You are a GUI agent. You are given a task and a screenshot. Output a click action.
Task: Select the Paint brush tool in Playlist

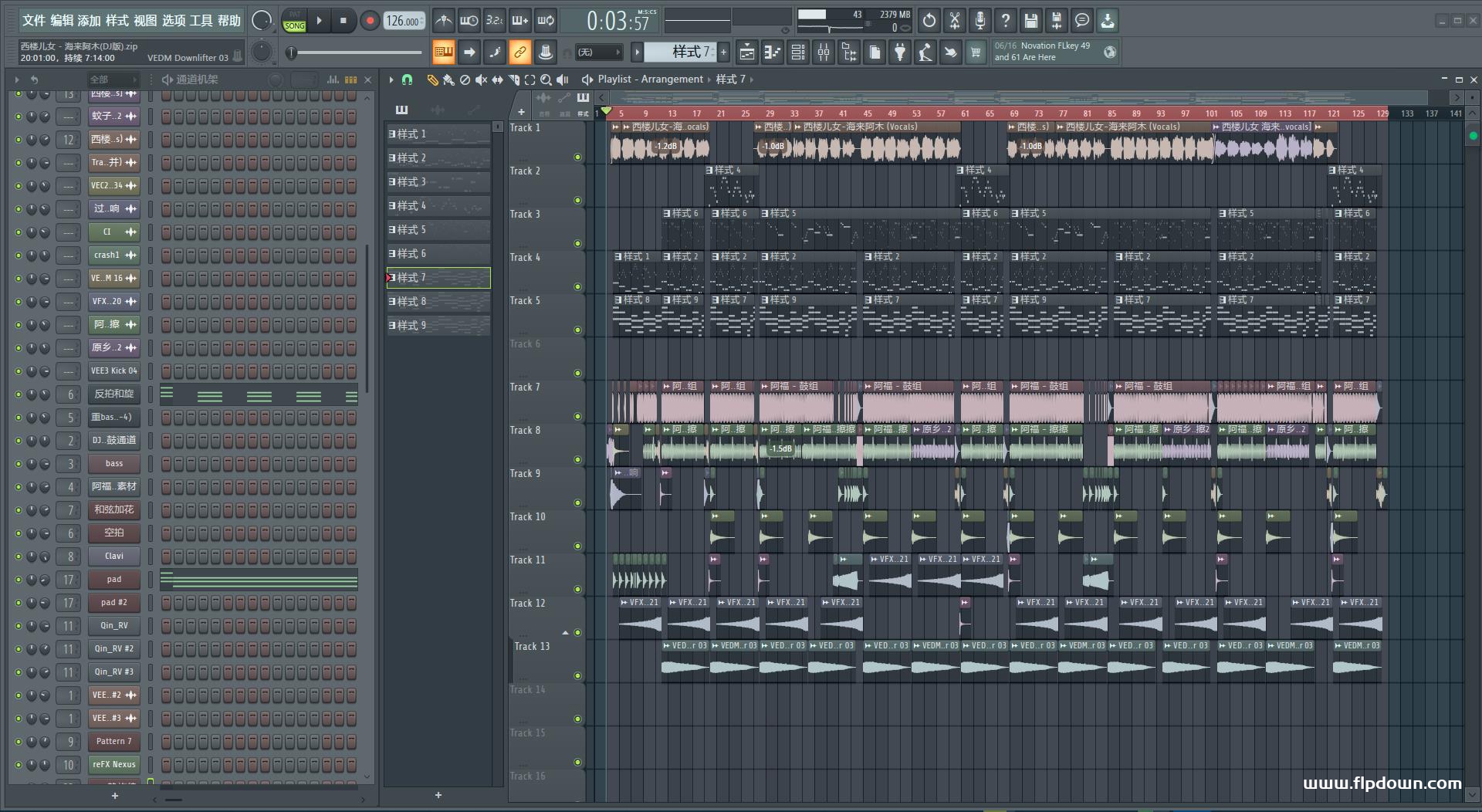[x=448, y=80]
